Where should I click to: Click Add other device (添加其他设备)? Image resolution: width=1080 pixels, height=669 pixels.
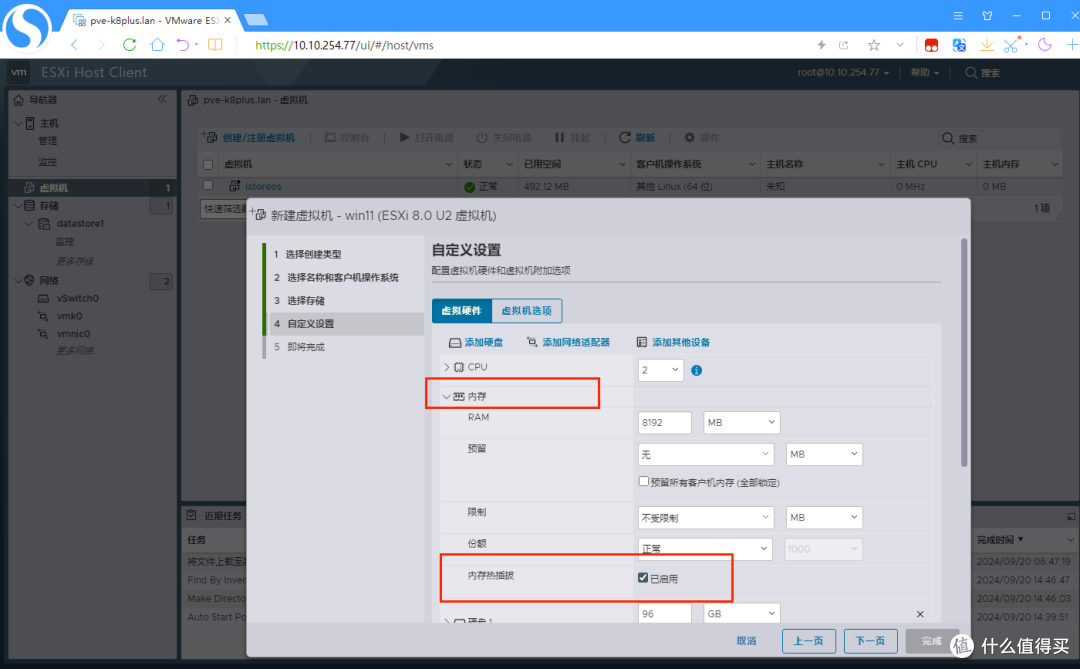(x=673, y=342)
